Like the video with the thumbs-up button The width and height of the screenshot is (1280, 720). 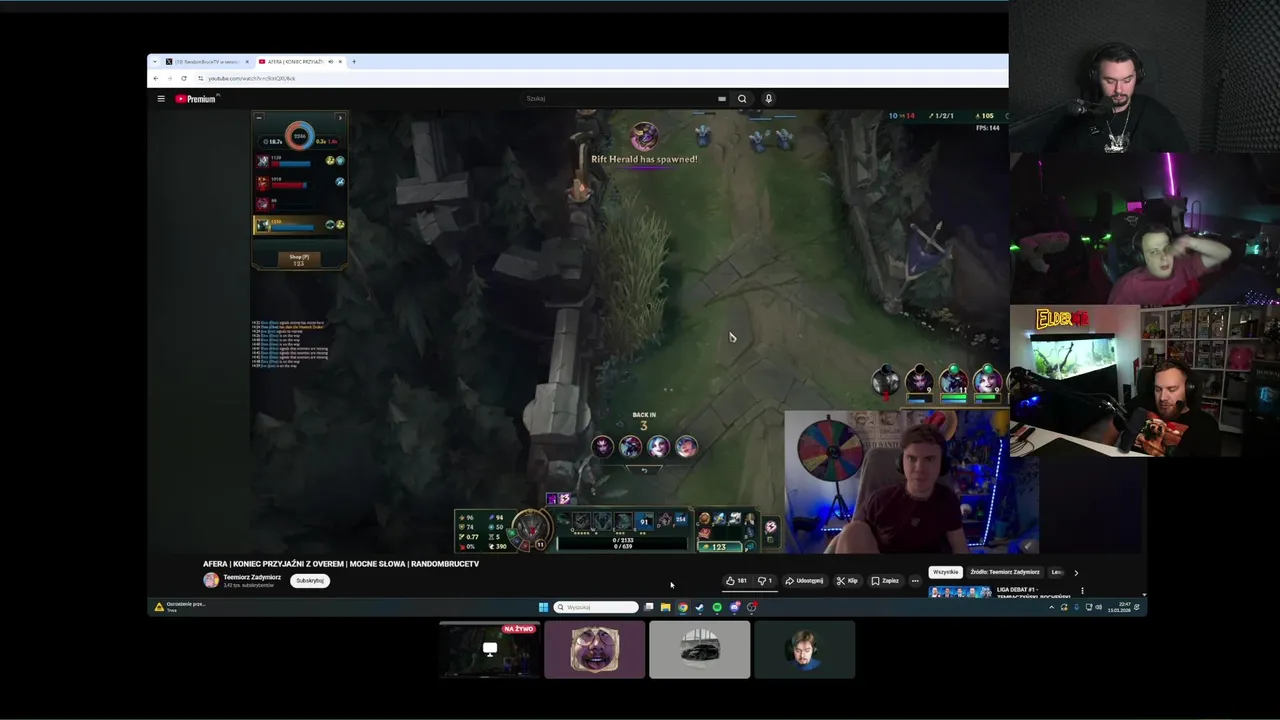(x=736, y=580)
